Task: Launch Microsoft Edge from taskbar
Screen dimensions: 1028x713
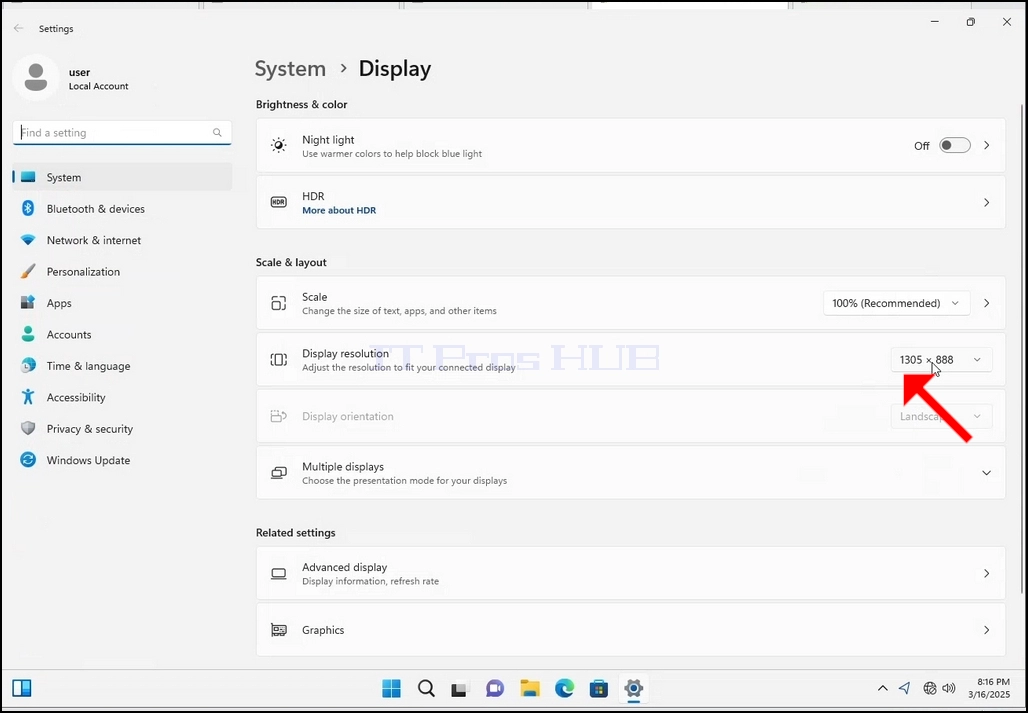Action: point(564,688)
